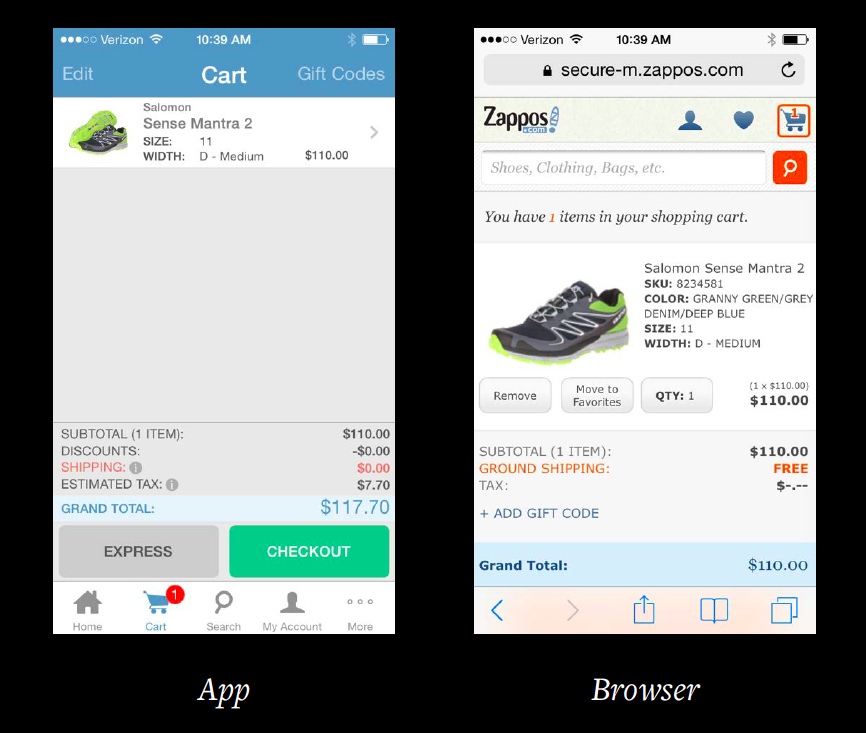The height and width of the screenshot is (733, 866).
Task: Expand the Add Gift Code option
Action: tap(539, 513)
